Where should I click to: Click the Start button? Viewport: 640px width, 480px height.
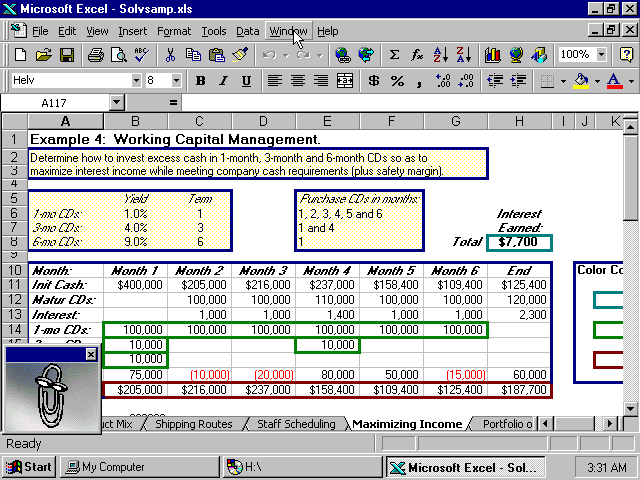pyautogui.click(x=28, y=467)
